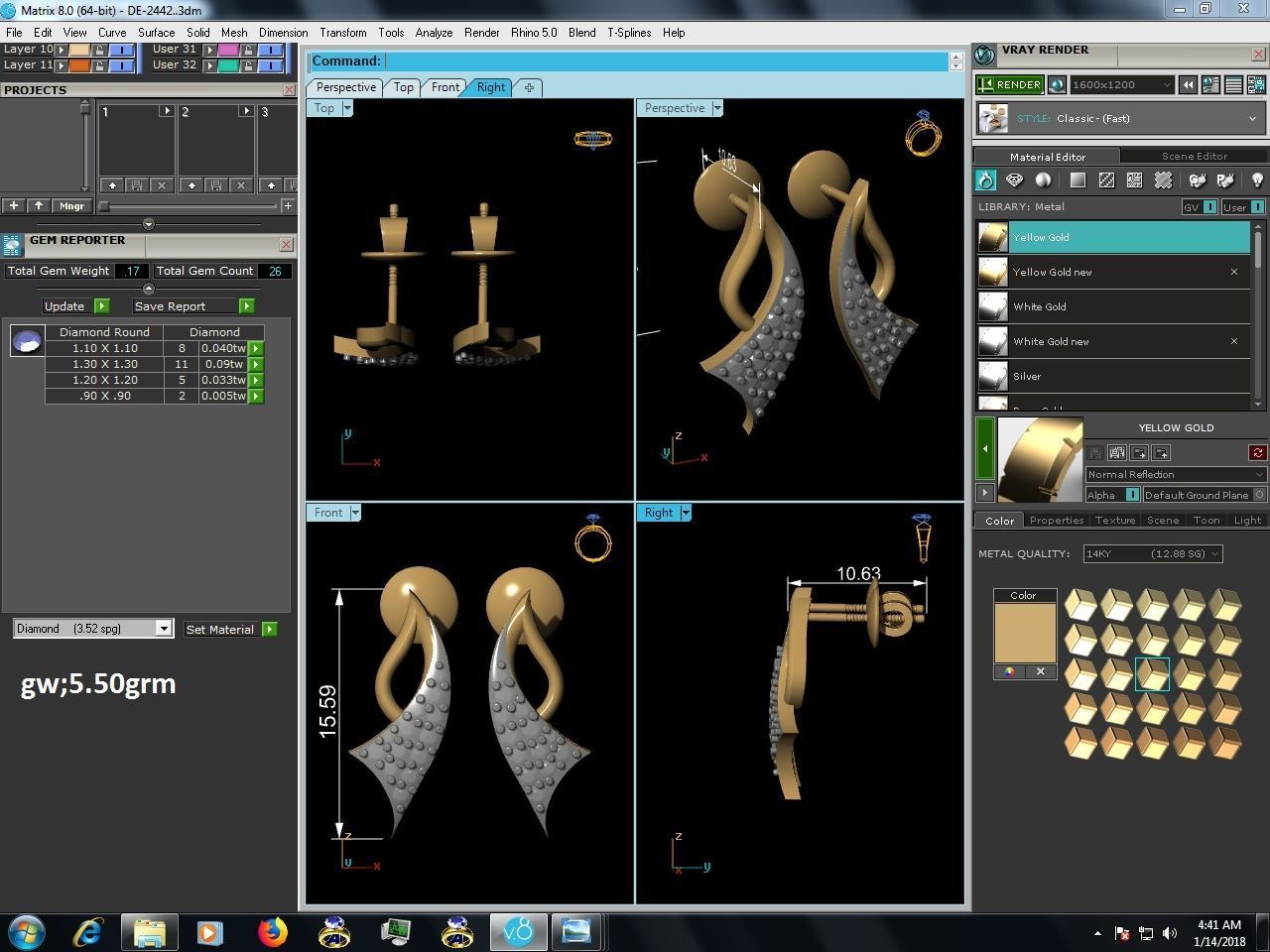The height and width of the screenshot is (952, 1270).
Task: Toggle visibility of User 31 layer
Action: tap(270, 49)
